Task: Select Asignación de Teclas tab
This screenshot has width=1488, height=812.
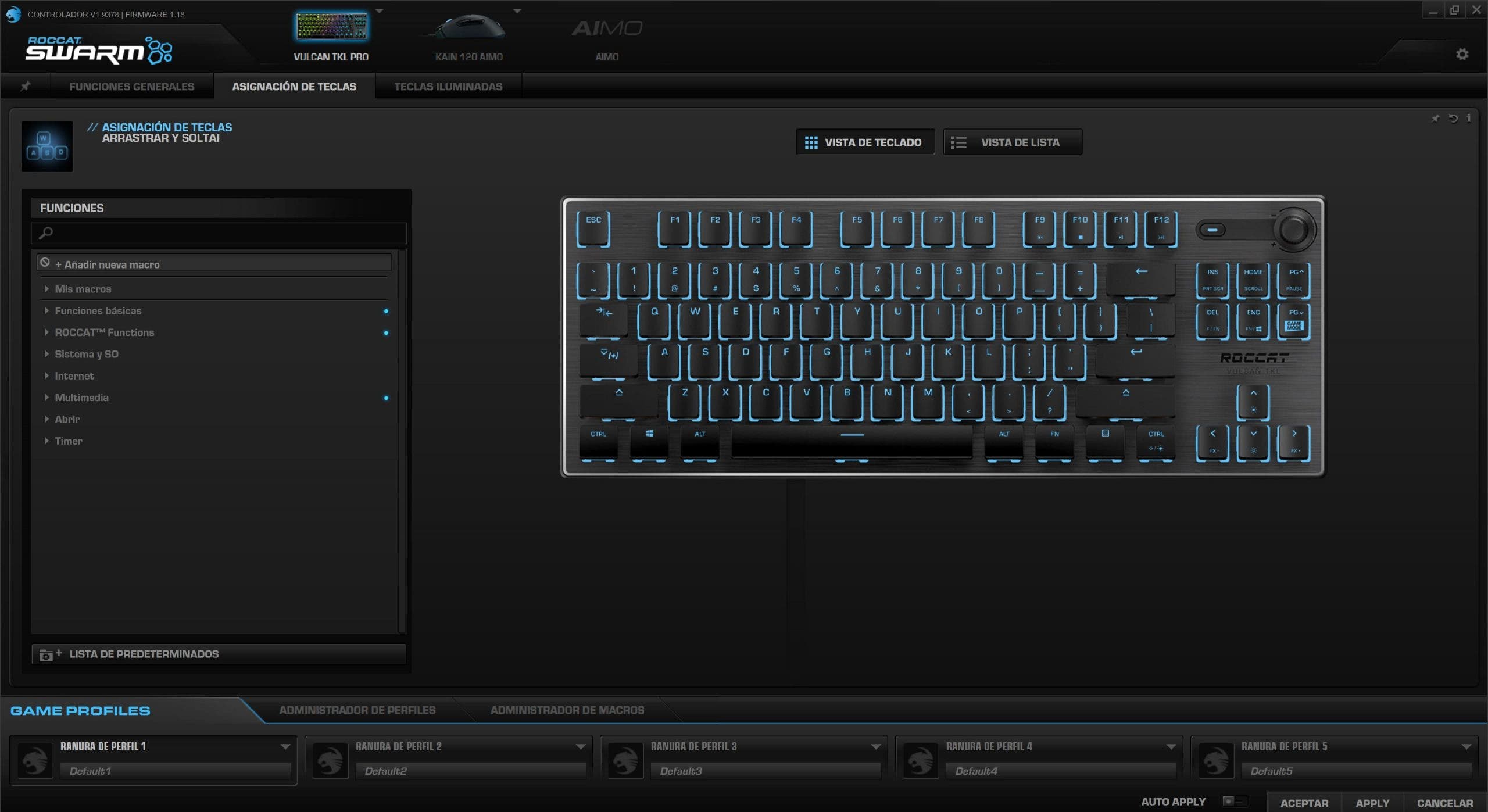Action: [x=294, y=86]
